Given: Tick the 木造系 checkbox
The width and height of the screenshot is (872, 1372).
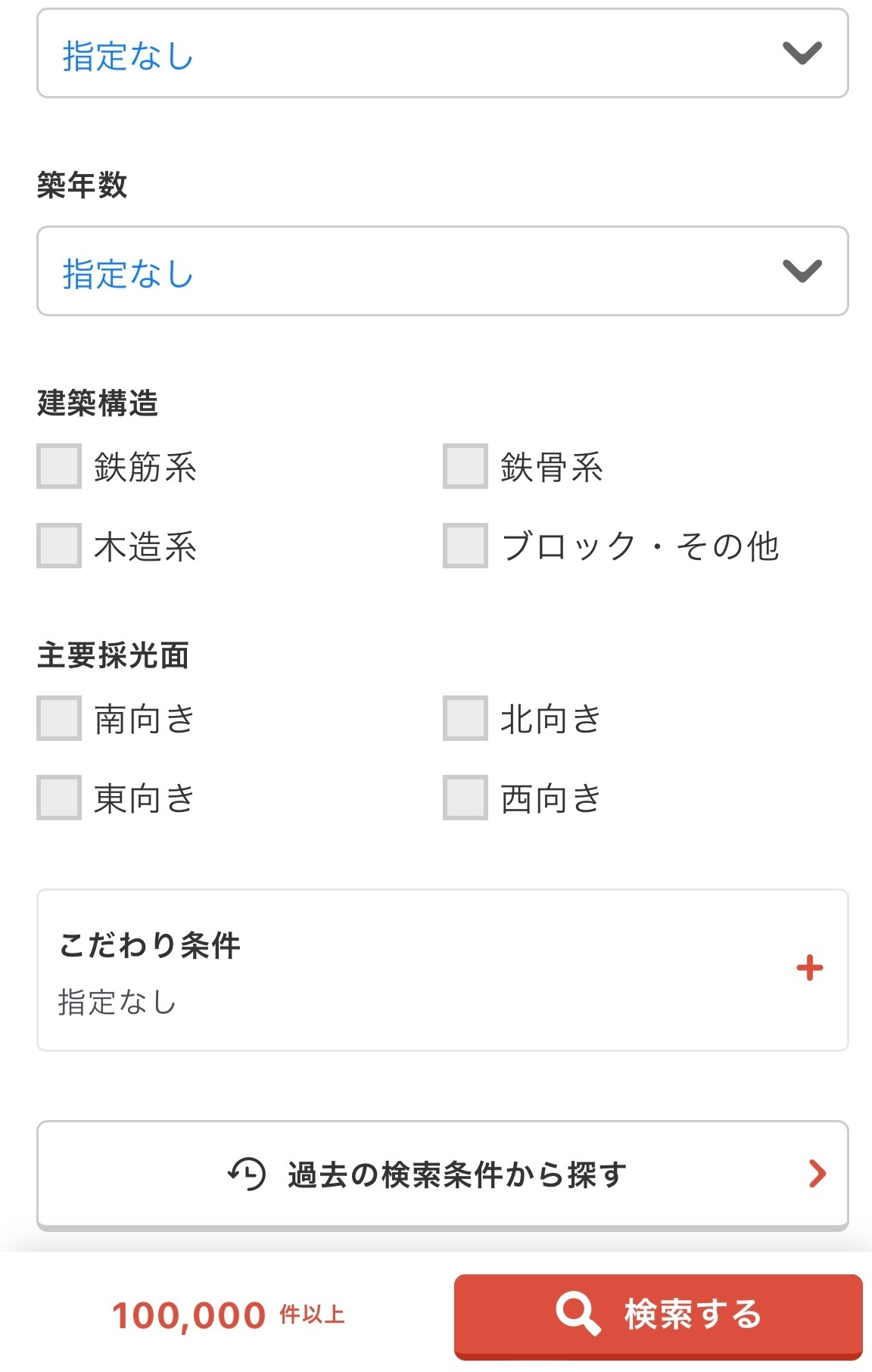Looking at the screenshot, I should pyautogui.click(x=59, y=546).
